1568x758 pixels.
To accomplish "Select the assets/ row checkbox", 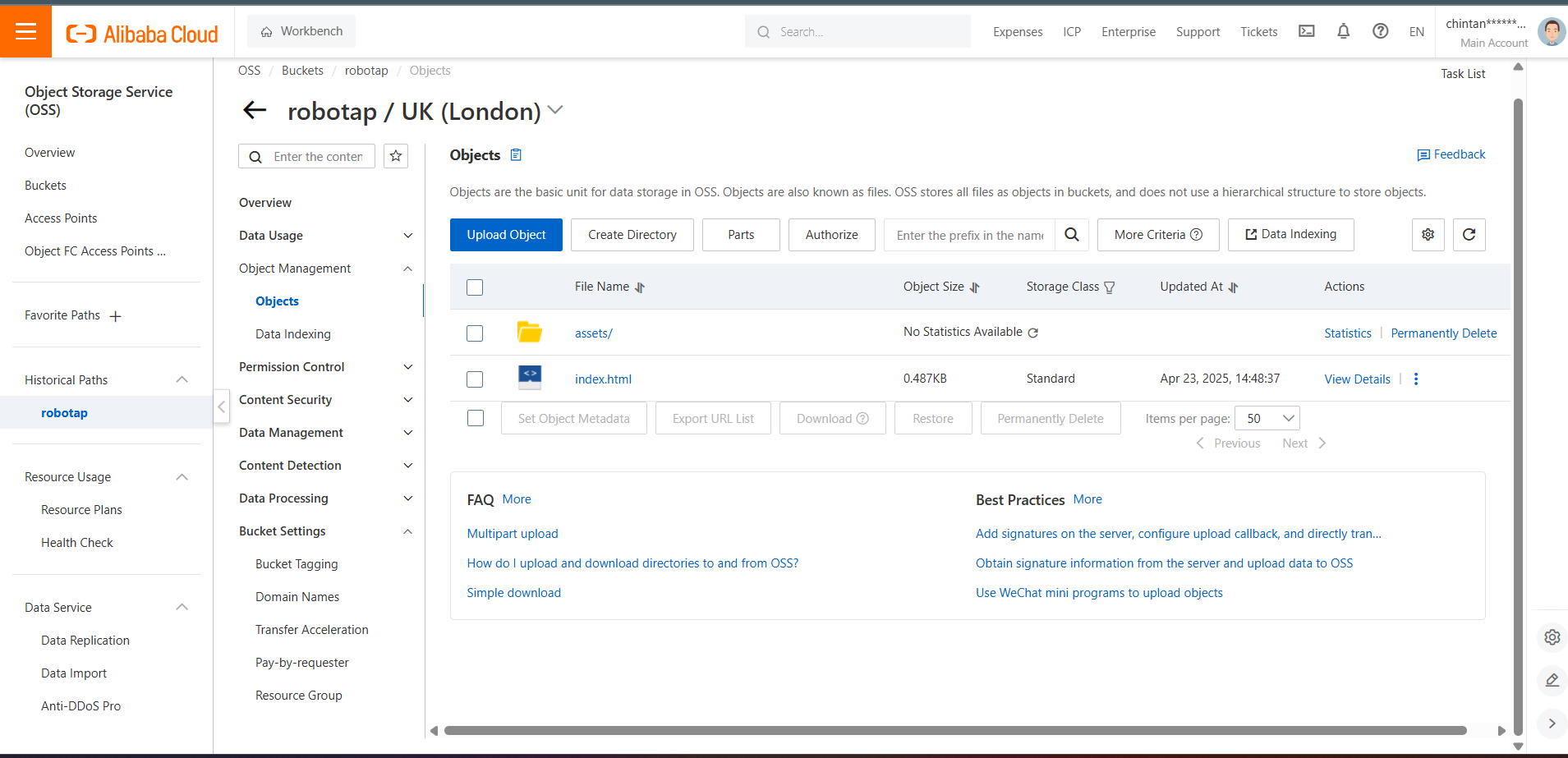I will 475,333.
